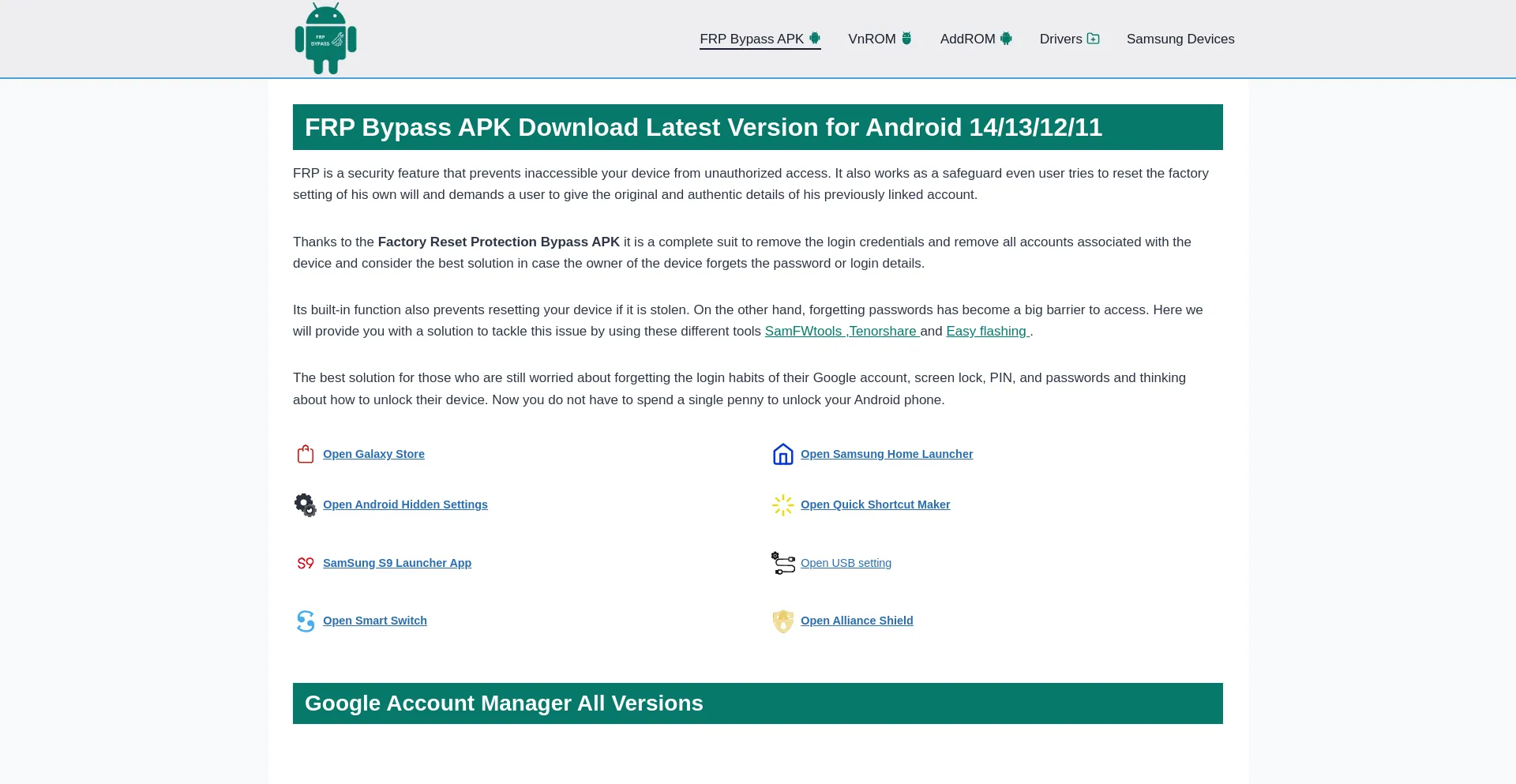Follow the Open Smart Switch link
The height and width of the screenshot is (784, 1516).
(x=375, y=621)
